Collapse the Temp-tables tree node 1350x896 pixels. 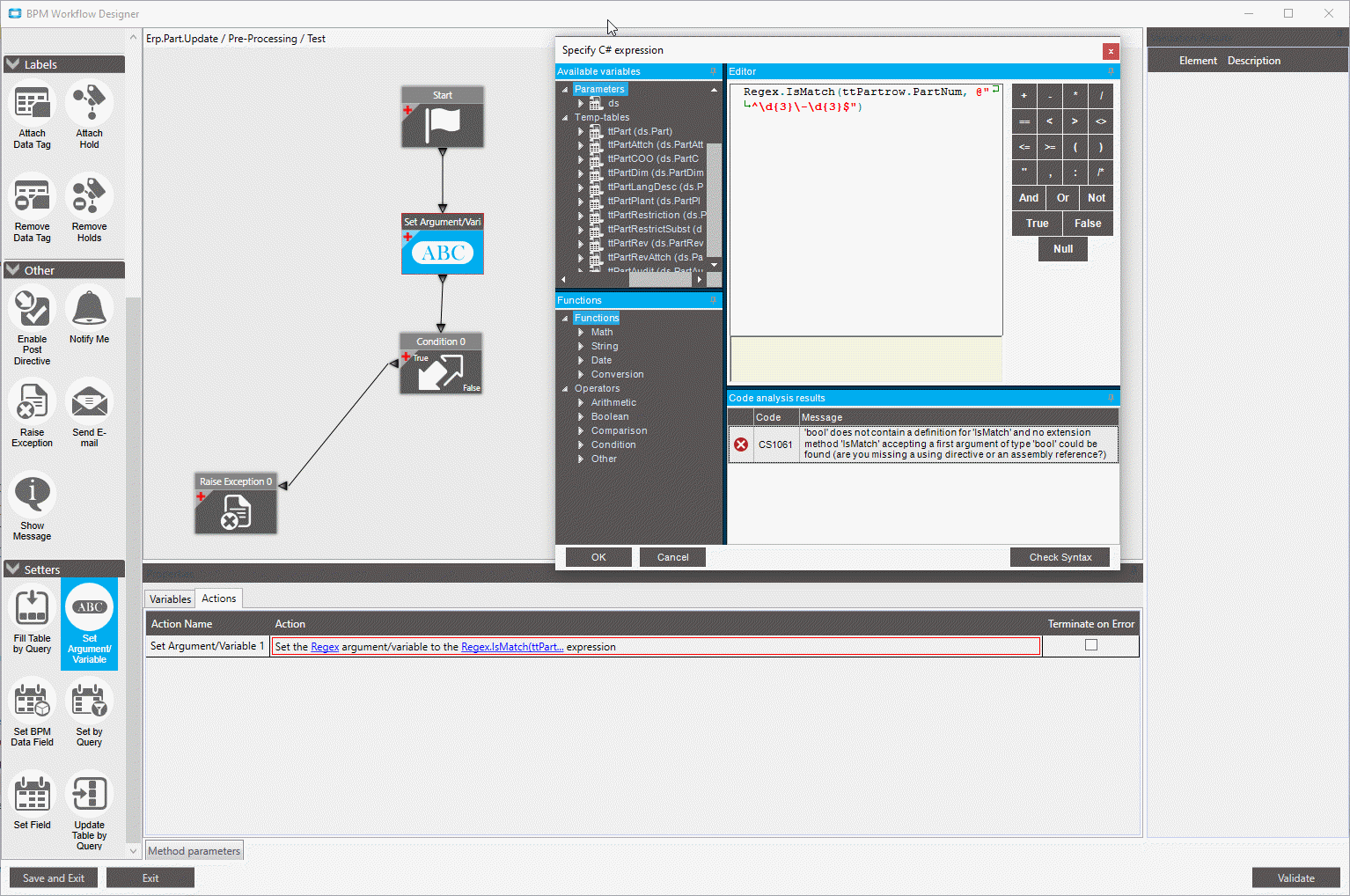(565, 117)
